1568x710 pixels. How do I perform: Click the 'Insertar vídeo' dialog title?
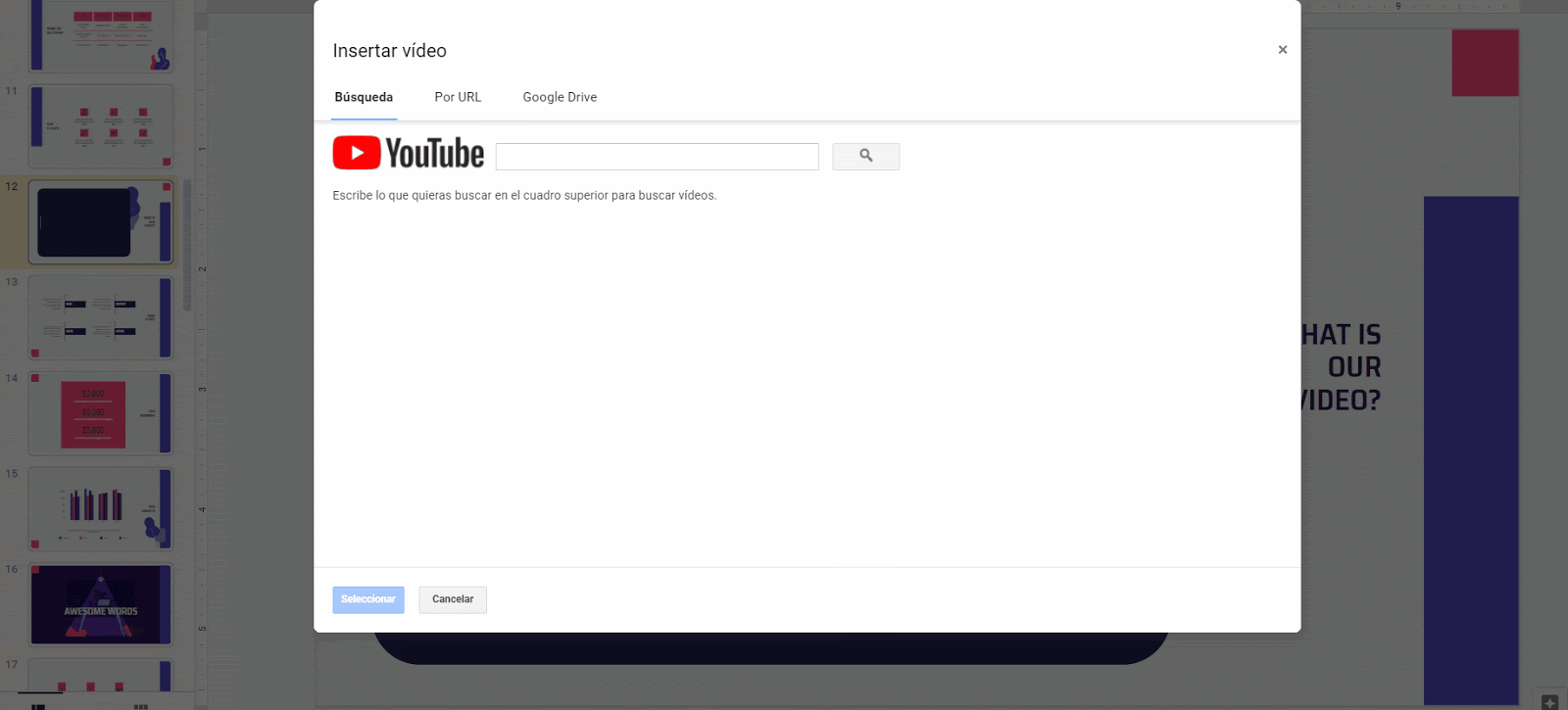point(389,51)
